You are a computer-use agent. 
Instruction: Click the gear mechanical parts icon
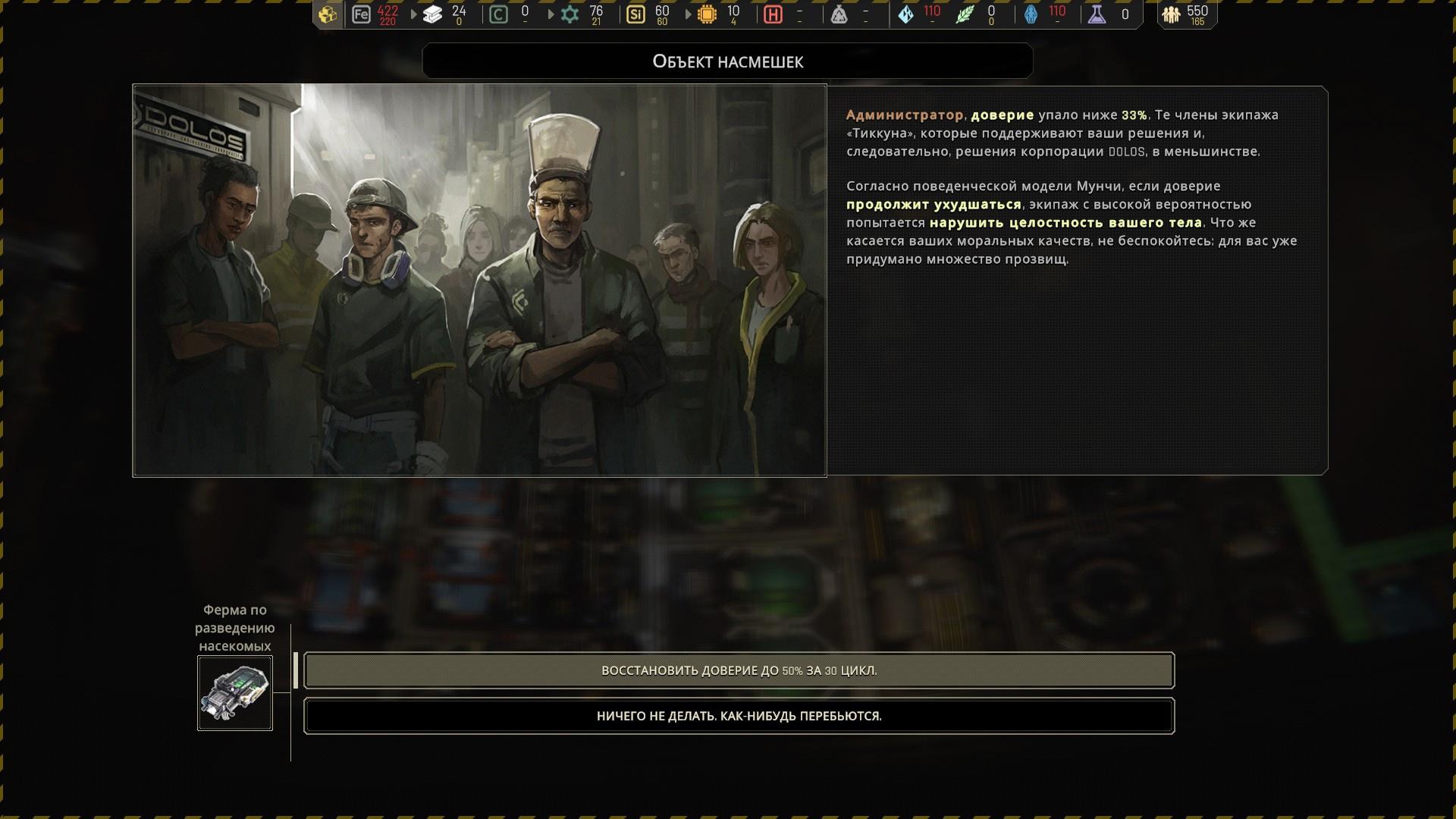coord(570,14)
